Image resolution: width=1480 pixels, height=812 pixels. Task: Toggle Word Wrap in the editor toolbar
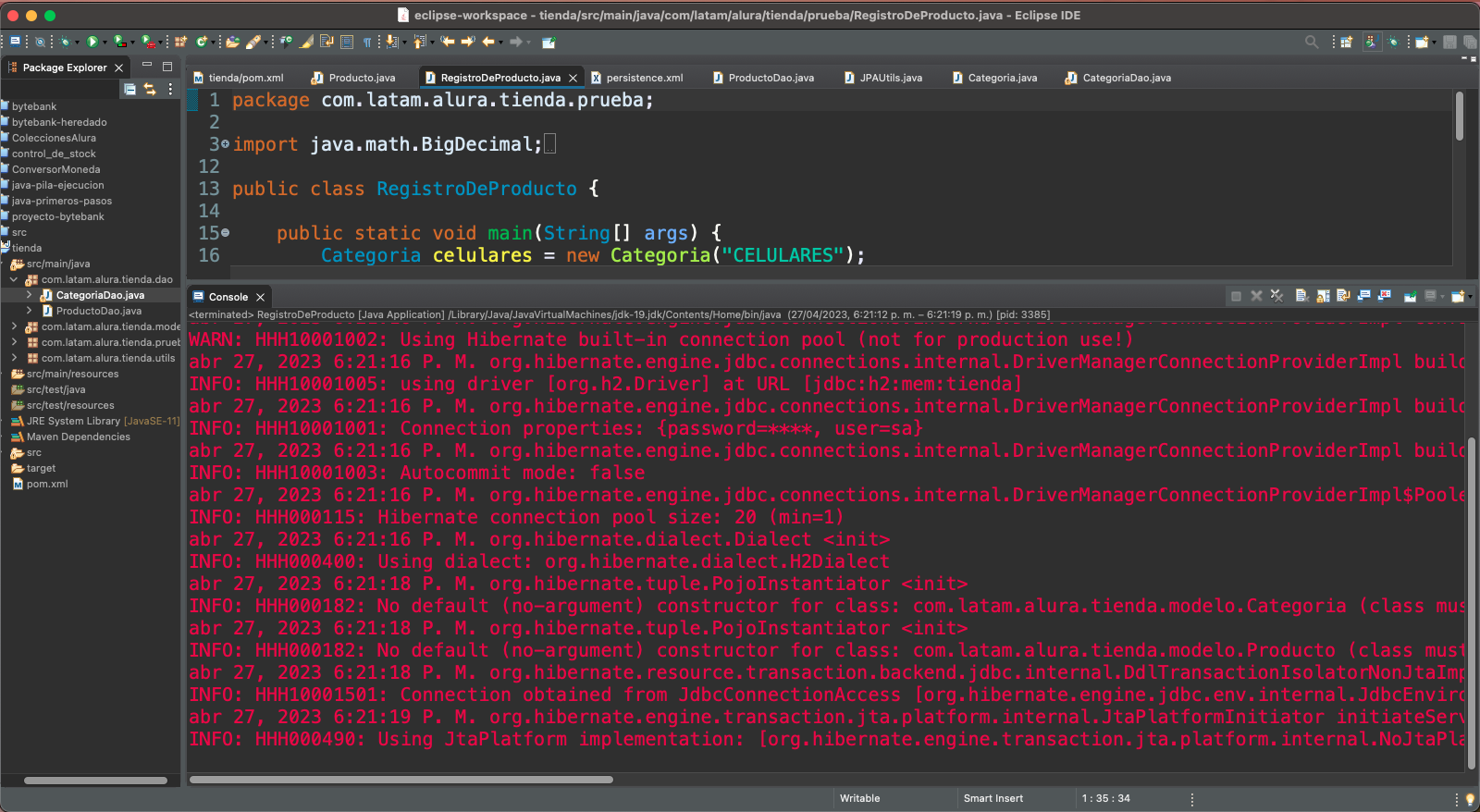(x=327, y=42)
